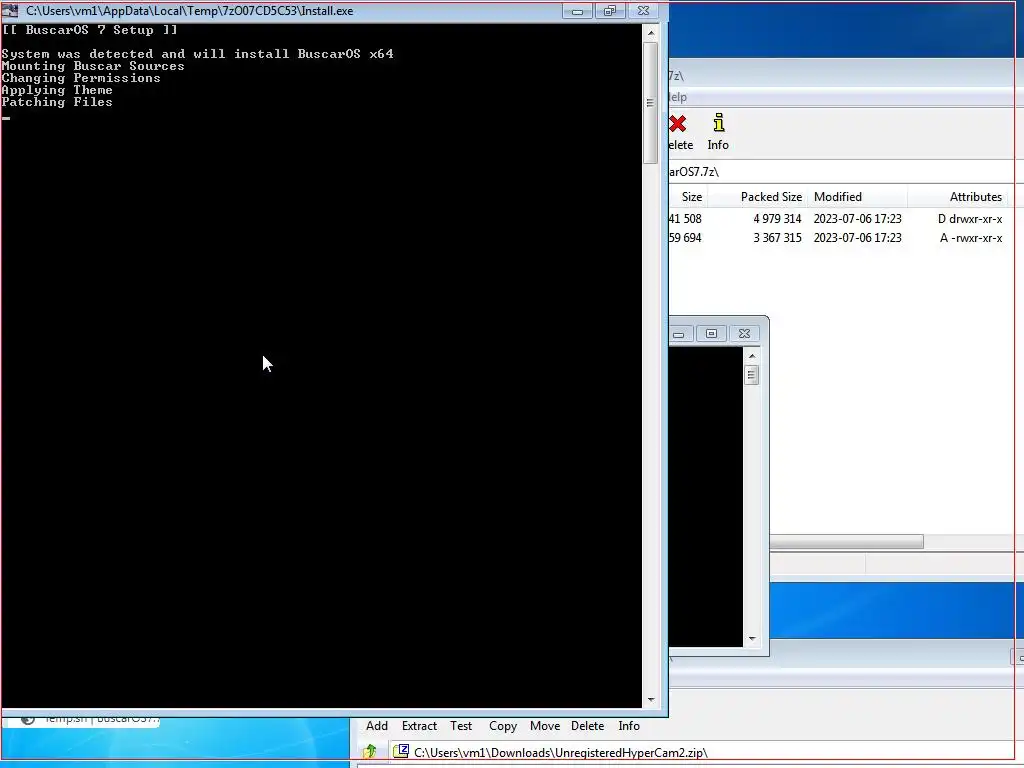Viewport: 1024px width, 768px height.
Task: Click the '2023-07-06 17:23' cell in first row
Action: pos(857,219)
